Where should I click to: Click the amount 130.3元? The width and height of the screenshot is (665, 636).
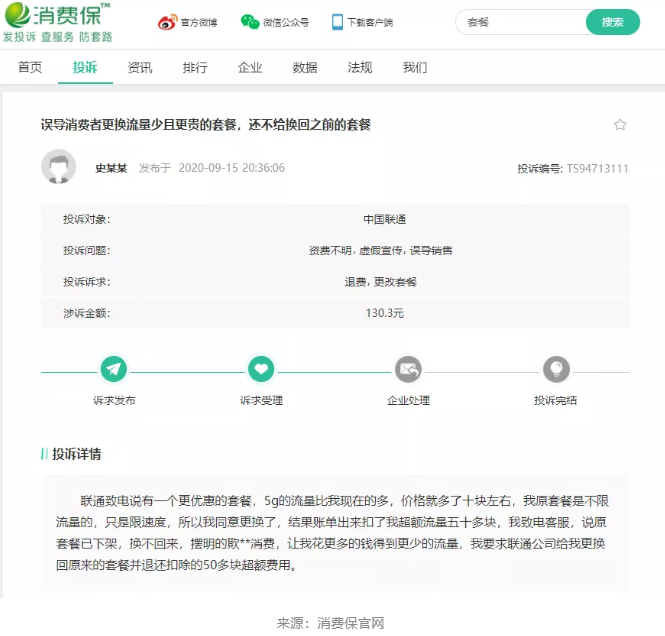[385, 313]
